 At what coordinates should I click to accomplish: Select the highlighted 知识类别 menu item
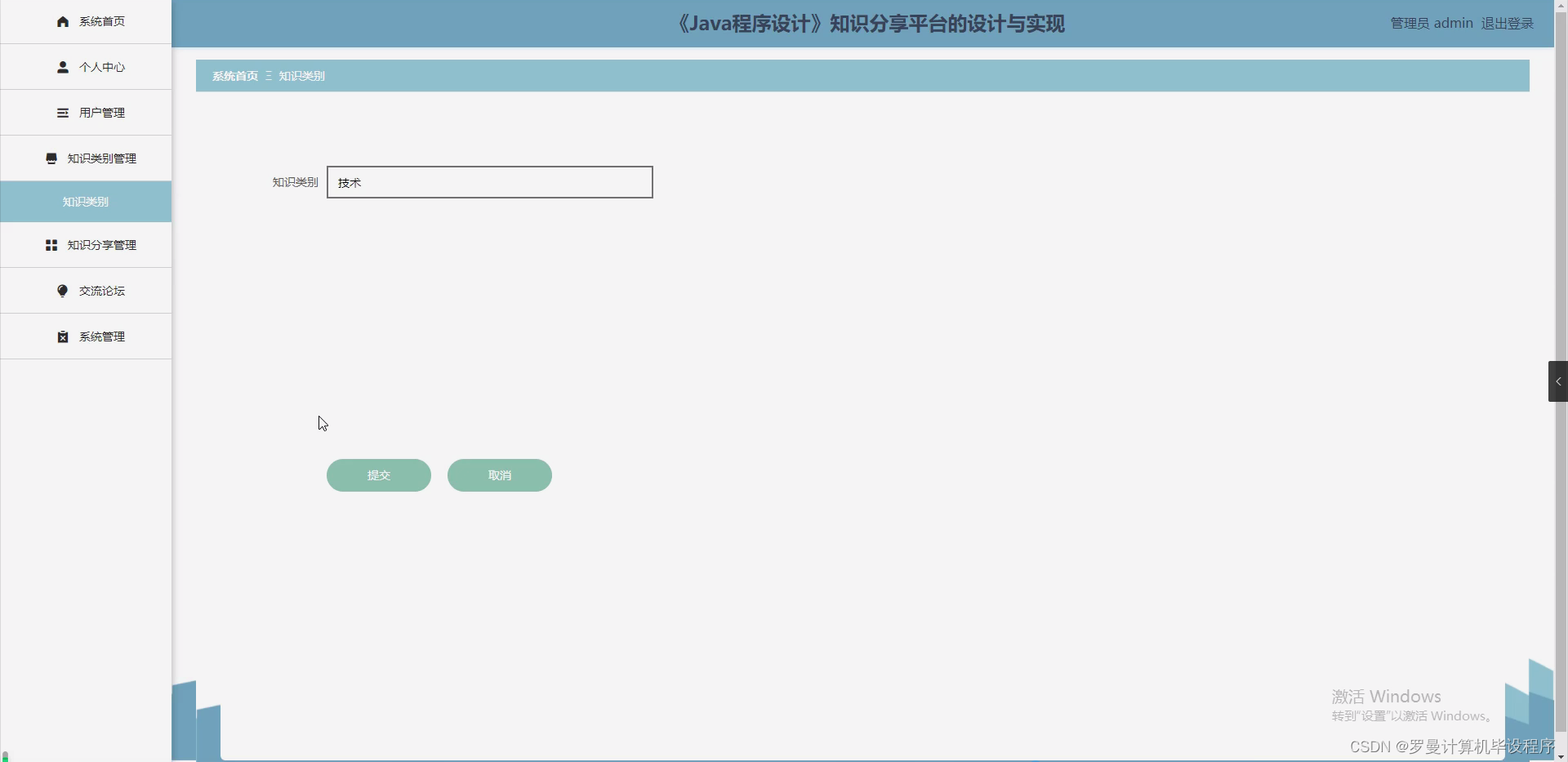[x=85, y=202]
